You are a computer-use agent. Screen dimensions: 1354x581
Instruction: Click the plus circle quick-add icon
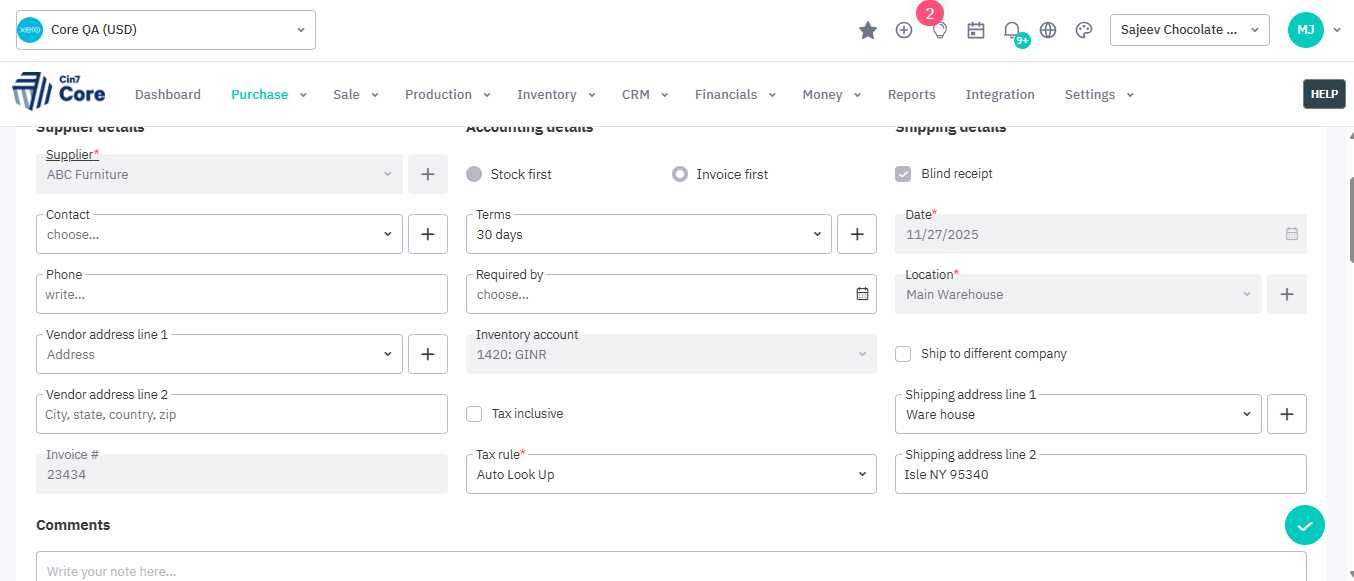point(904,30)
